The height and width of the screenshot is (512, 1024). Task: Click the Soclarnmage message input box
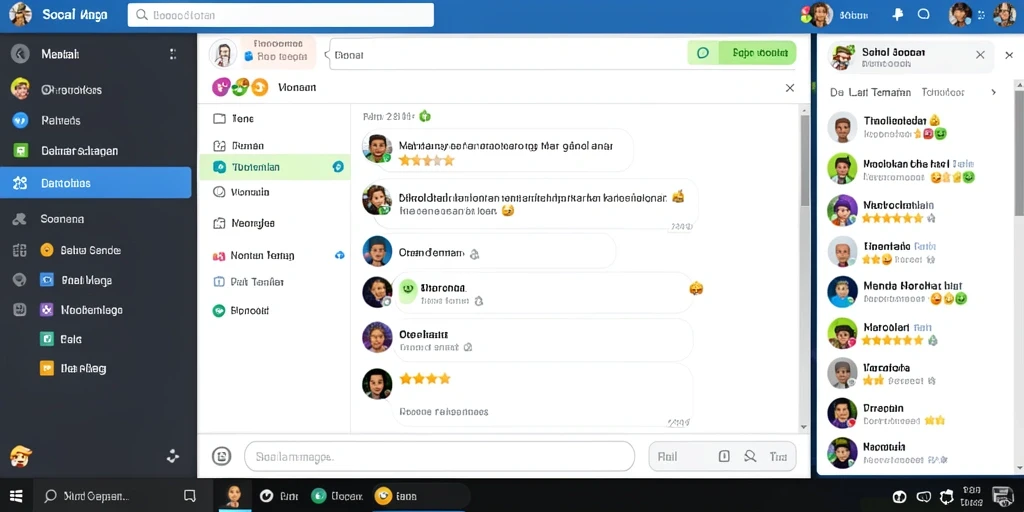pyautogui.click(x=440, y=456)
